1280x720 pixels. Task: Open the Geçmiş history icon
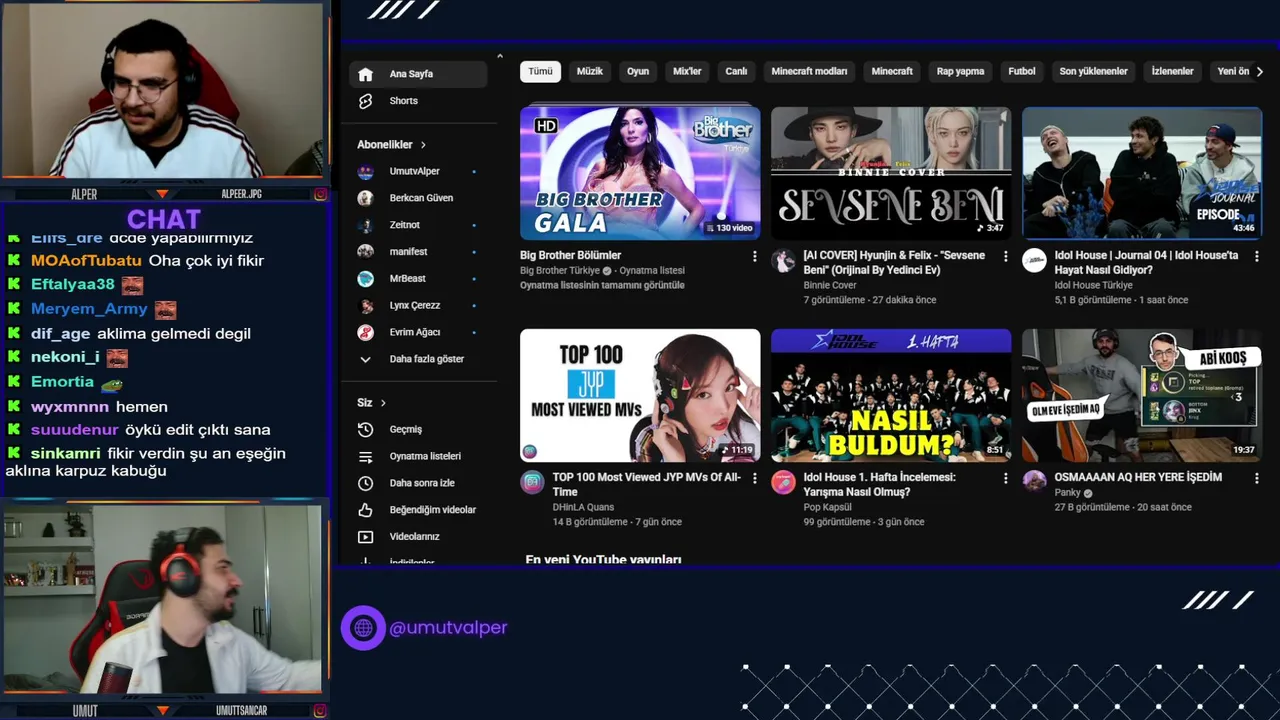click(366, 429)
